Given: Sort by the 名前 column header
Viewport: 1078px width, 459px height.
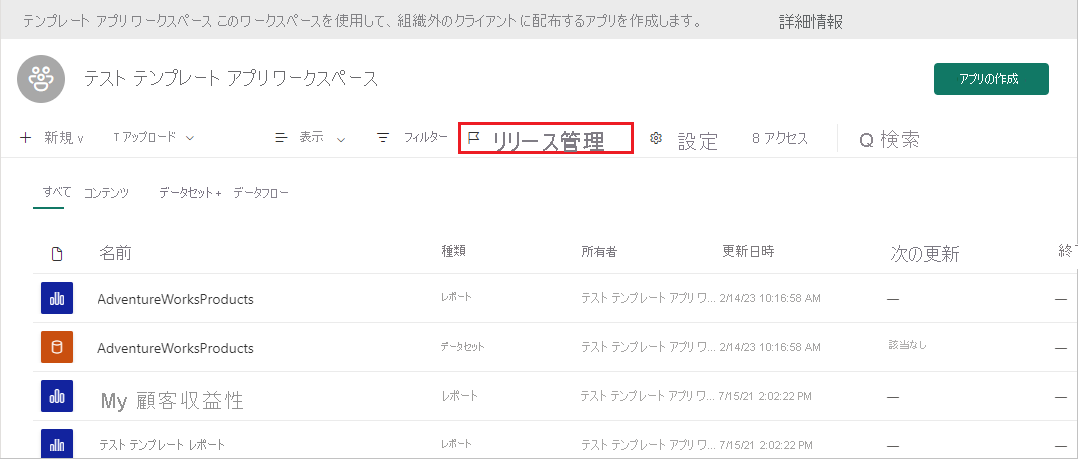Looking at the screenshot, I should 115,254.
